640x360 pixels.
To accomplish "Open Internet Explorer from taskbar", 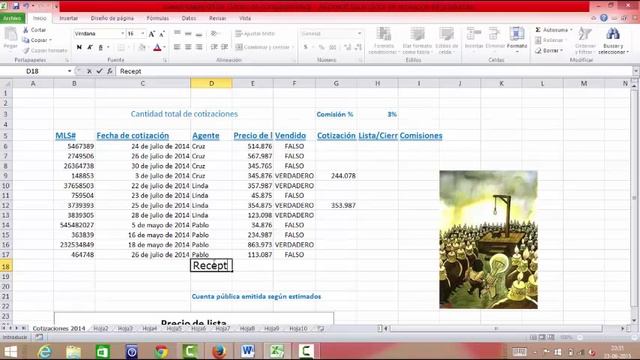I will [x=44, y=351].
